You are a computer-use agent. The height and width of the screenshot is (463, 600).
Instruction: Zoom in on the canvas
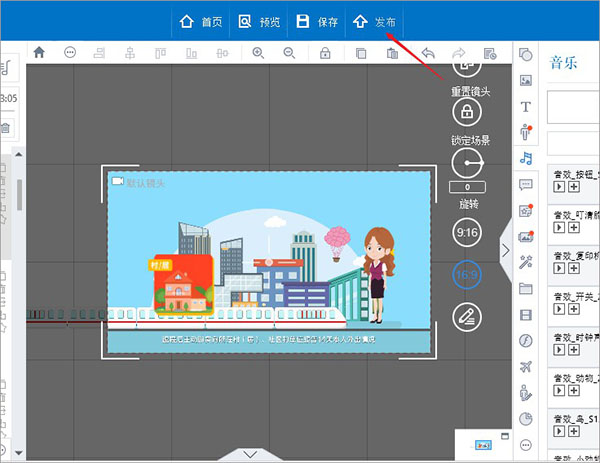pyautogui.click(x=258, y=53)
